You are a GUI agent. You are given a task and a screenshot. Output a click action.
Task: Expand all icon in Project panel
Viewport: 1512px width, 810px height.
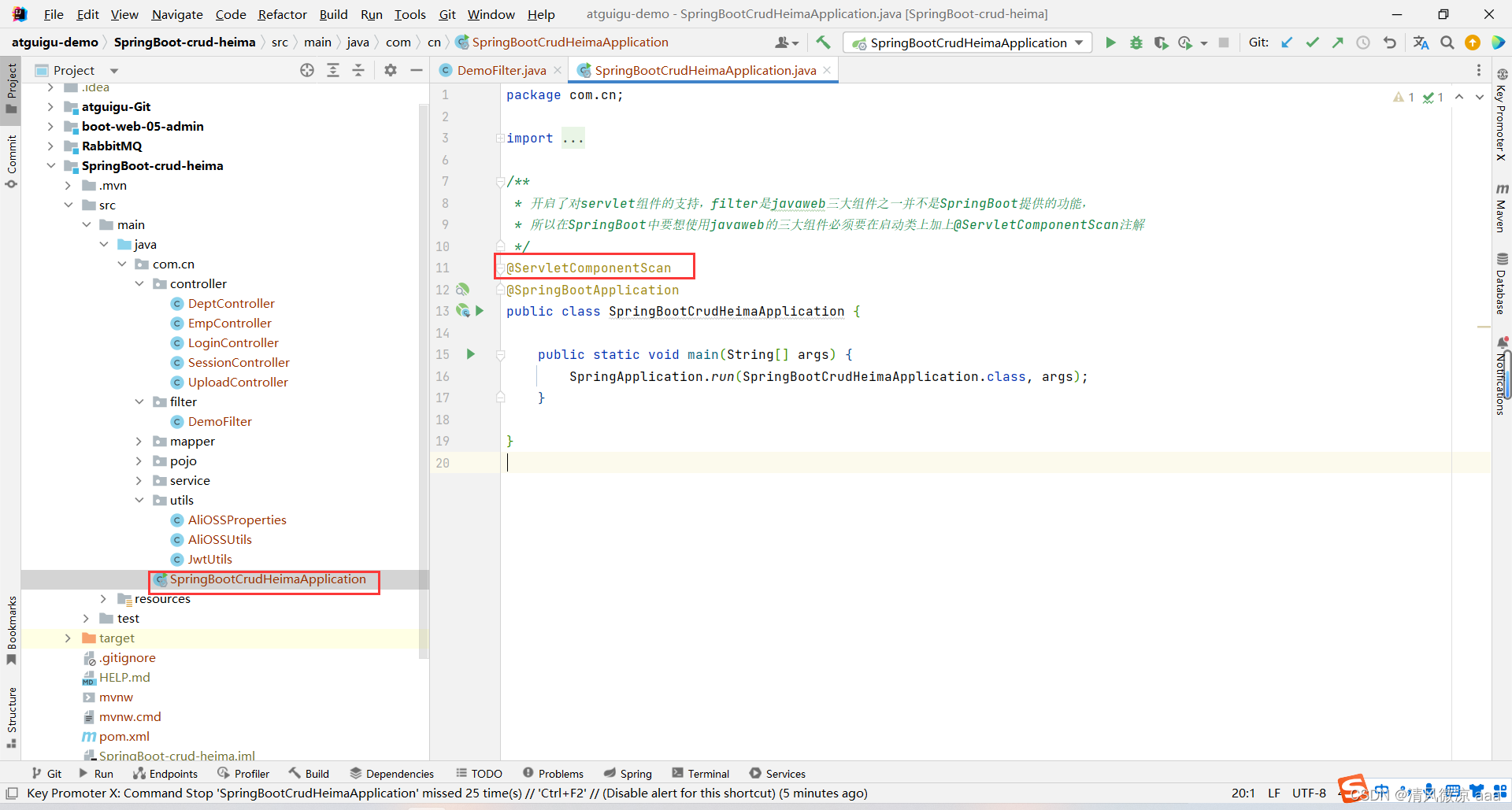[x=333, y=70]
